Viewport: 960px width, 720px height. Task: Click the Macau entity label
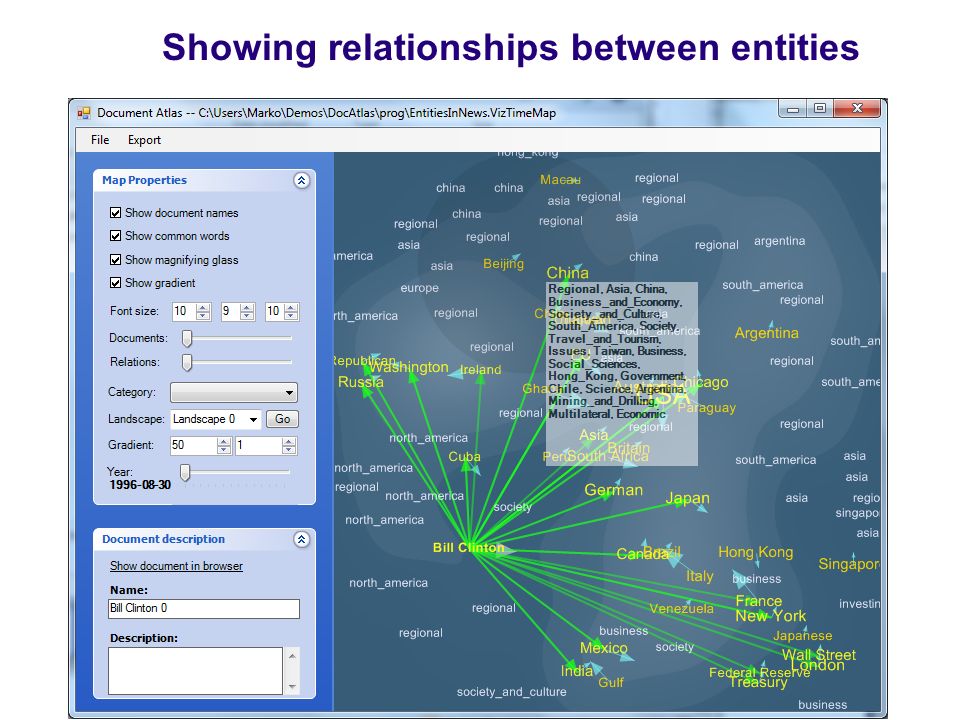[560, 180]
